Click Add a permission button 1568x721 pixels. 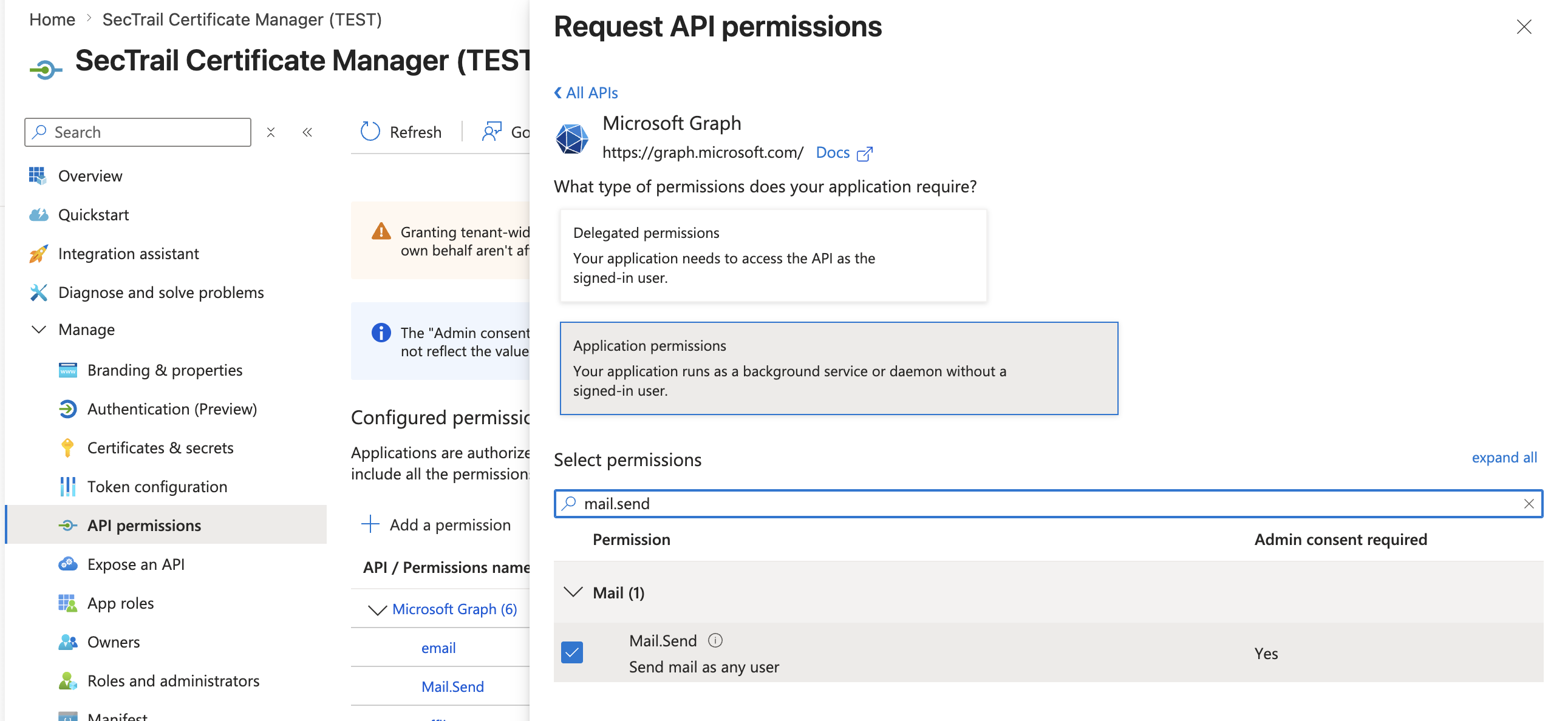point(436,524)
